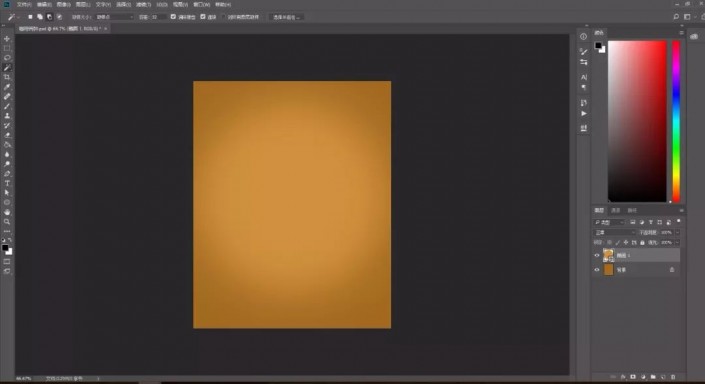Image resolution: width=705 pixels, height=384 pixels.
Task: Select the Blur tool
Action: point(7,154)
